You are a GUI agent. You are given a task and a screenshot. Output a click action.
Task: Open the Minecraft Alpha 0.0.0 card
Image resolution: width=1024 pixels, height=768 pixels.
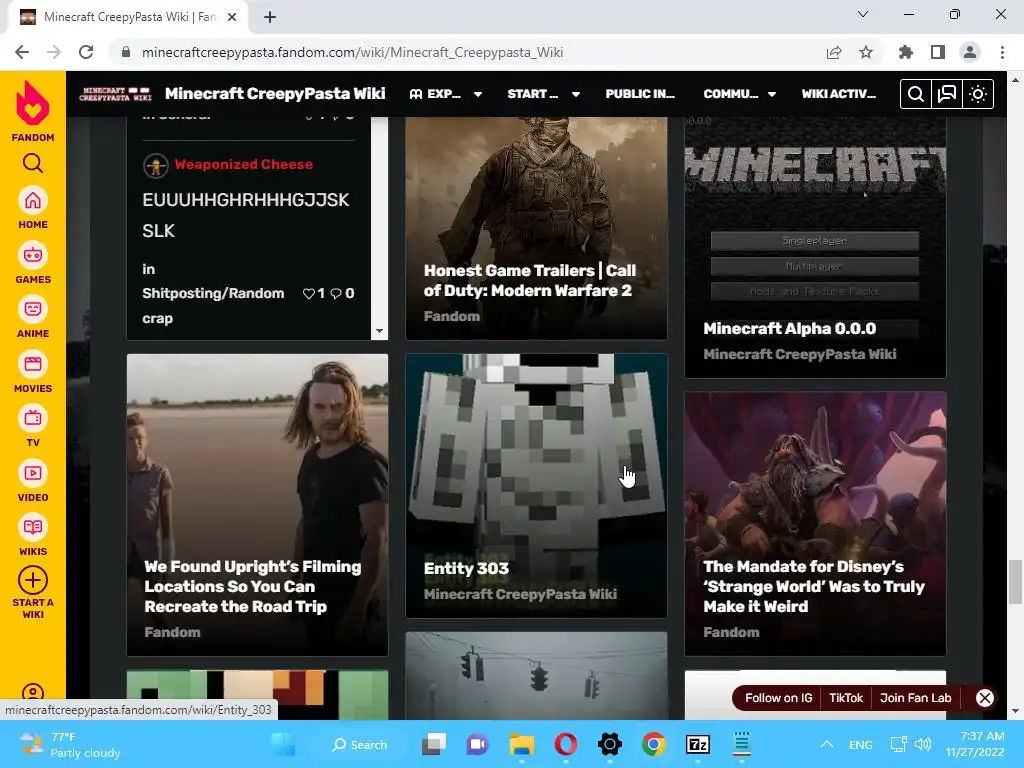click(x=815, y=248)
